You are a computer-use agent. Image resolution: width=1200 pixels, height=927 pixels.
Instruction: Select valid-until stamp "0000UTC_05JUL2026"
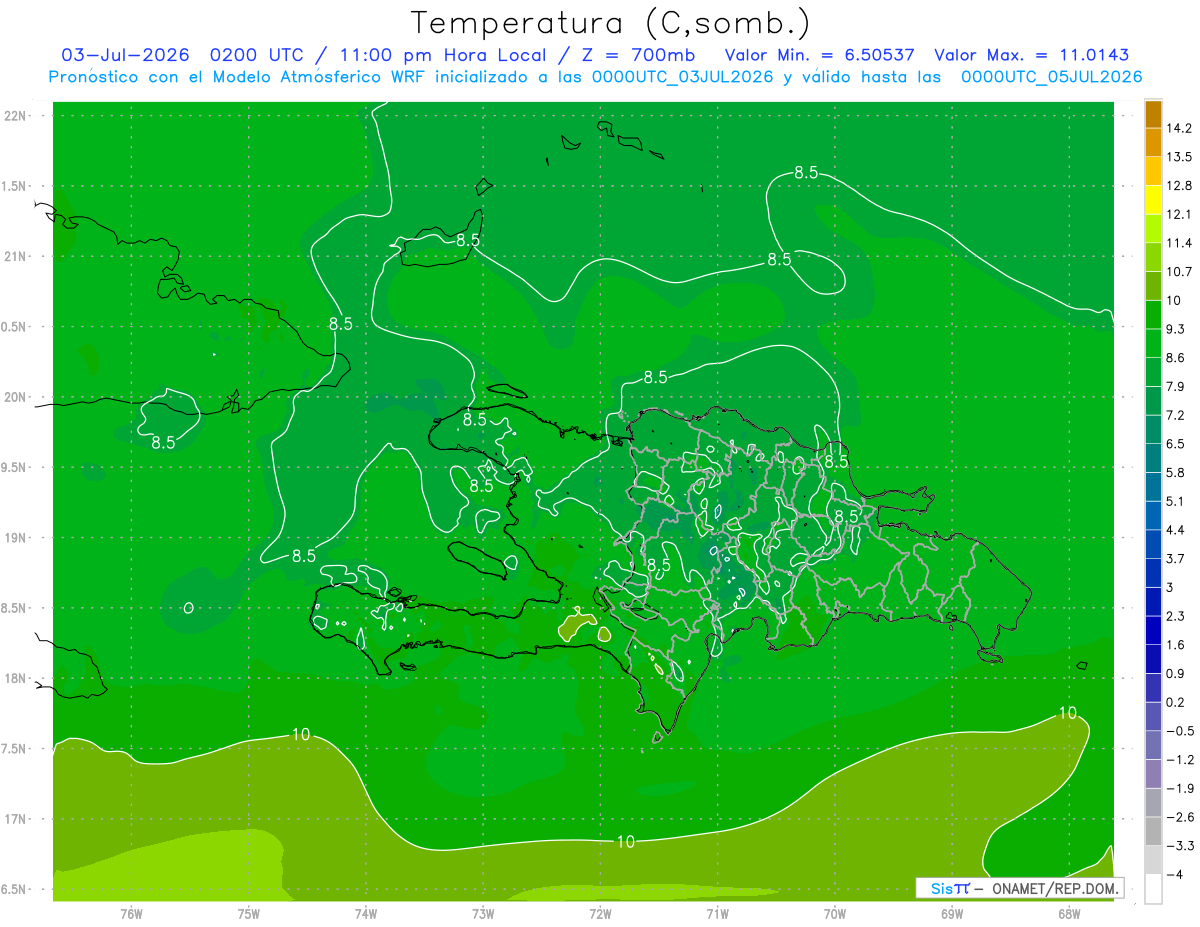[x=1051, y=77]
